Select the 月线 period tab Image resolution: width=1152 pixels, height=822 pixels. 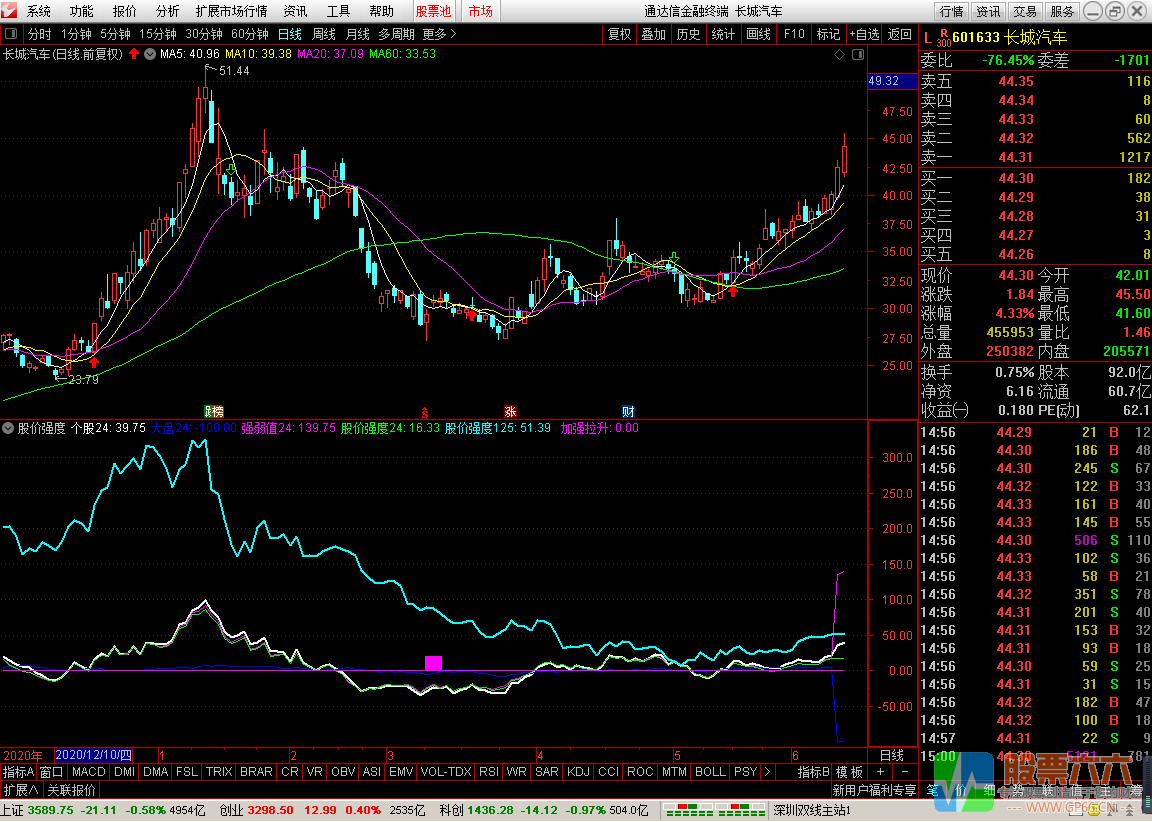coord(357,35)
